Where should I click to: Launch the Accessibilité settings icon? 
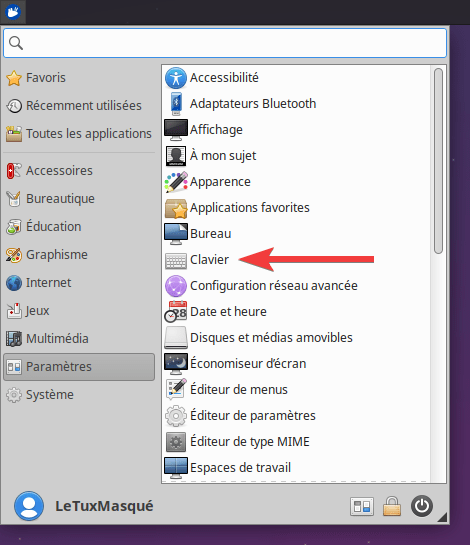[176, 78]
